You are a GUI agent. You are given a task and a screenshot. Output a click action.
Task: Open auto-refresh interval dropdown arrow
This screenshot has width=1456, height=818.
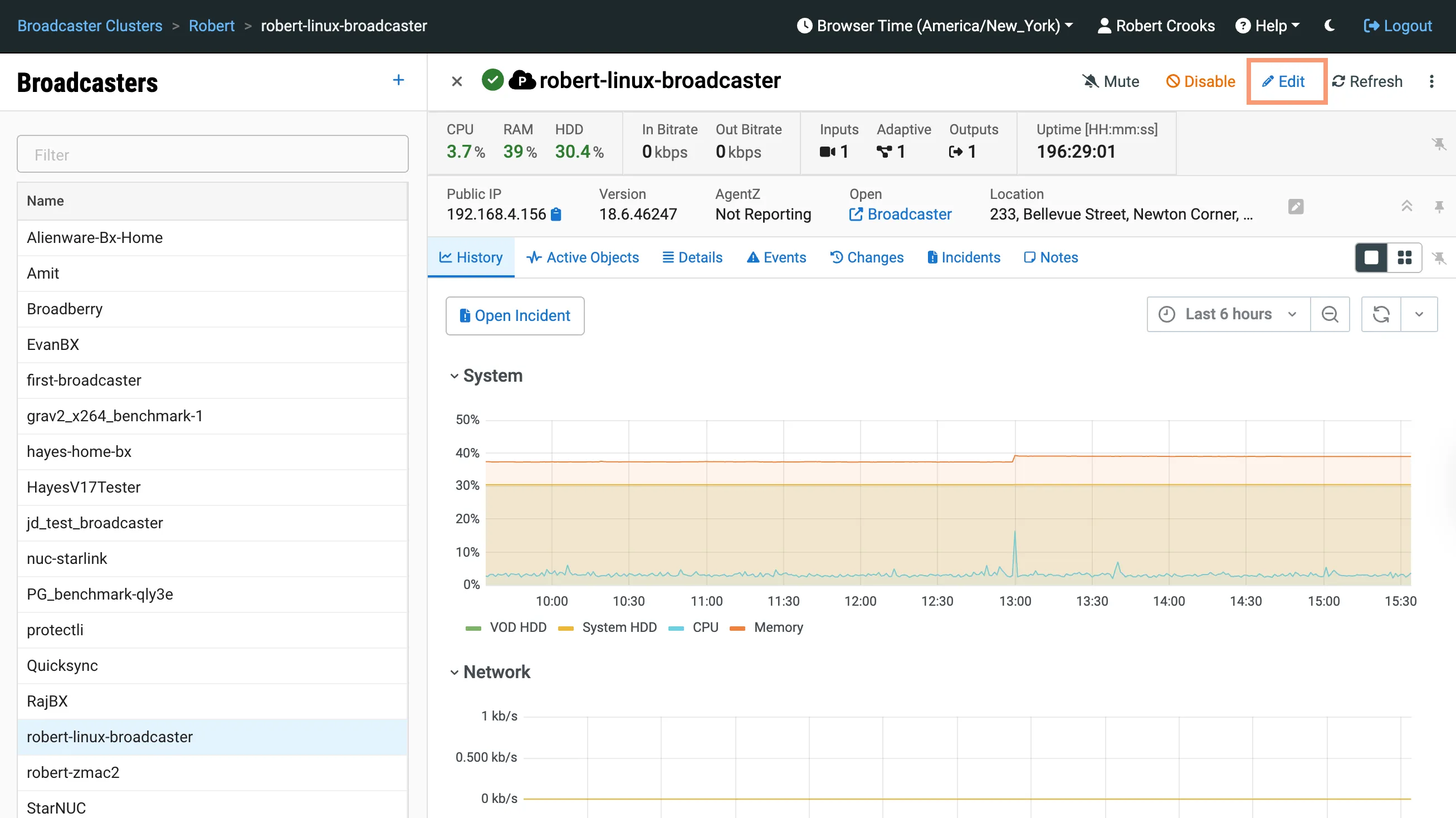tap(1419, 314)
